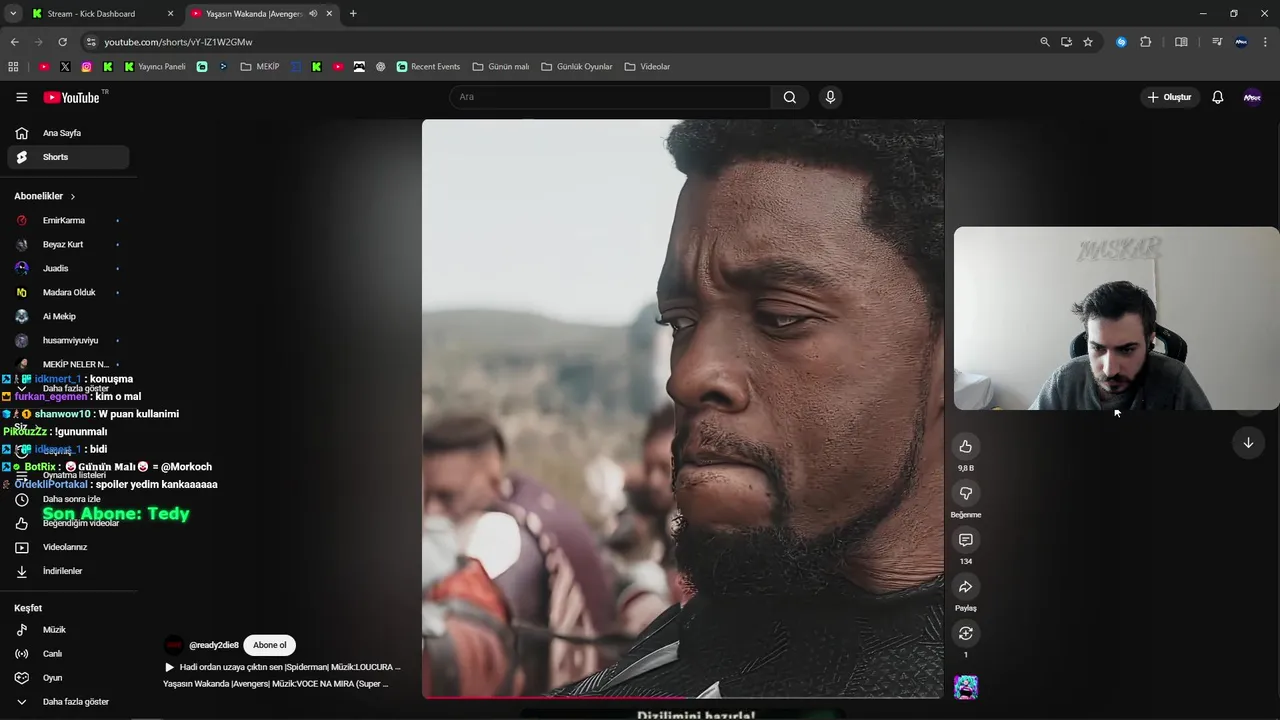Viewport: 1280px width, 720px height.
Task: Toggle the Chrome reading mode side panel
Action: (1181, 42)
